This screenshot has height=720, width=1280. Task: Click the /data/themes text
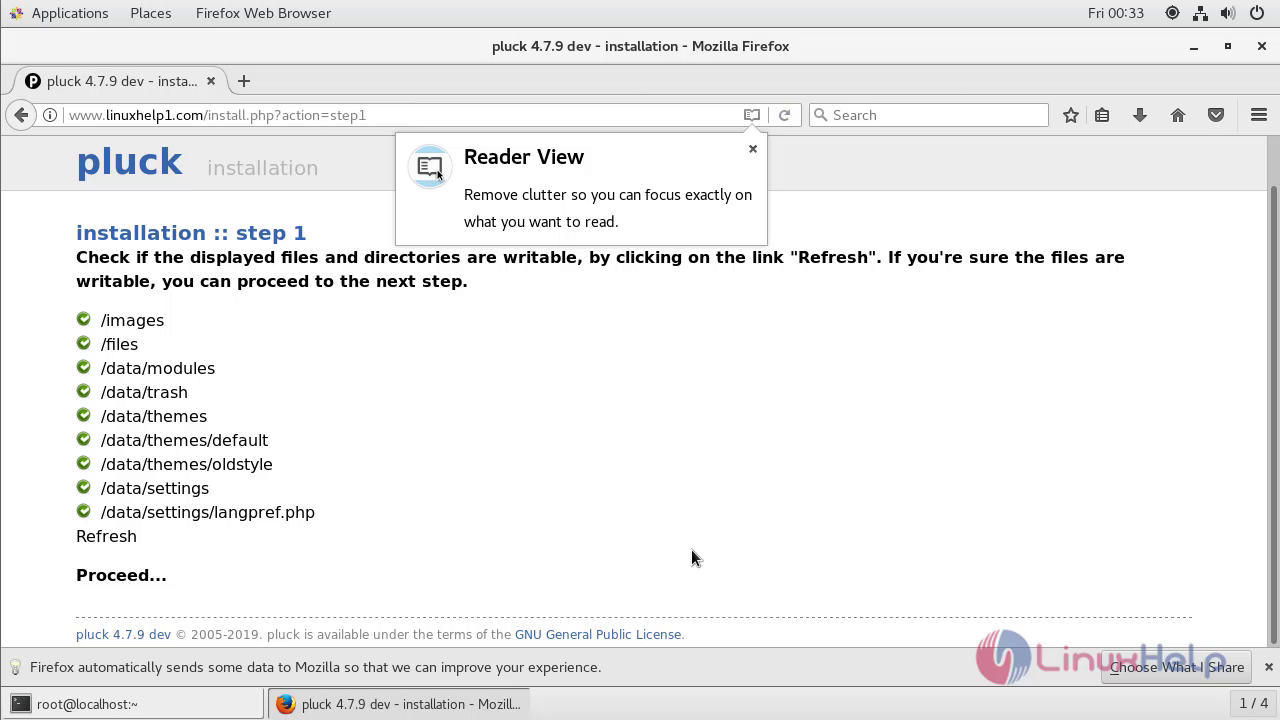pos(153,416)
